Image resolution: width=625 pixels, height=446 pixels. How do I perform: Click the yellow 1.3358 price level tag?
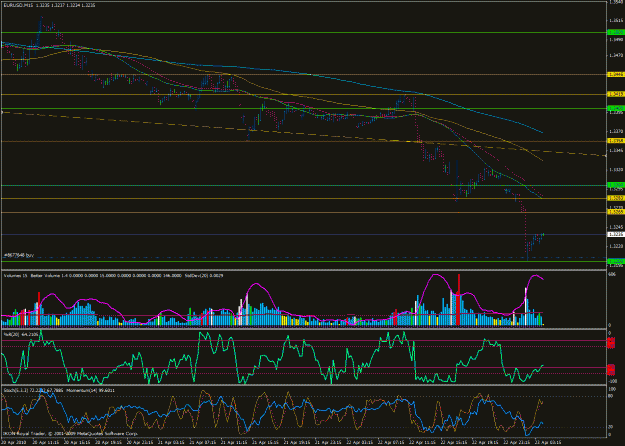pyautogui.click(x=615, y=141)
